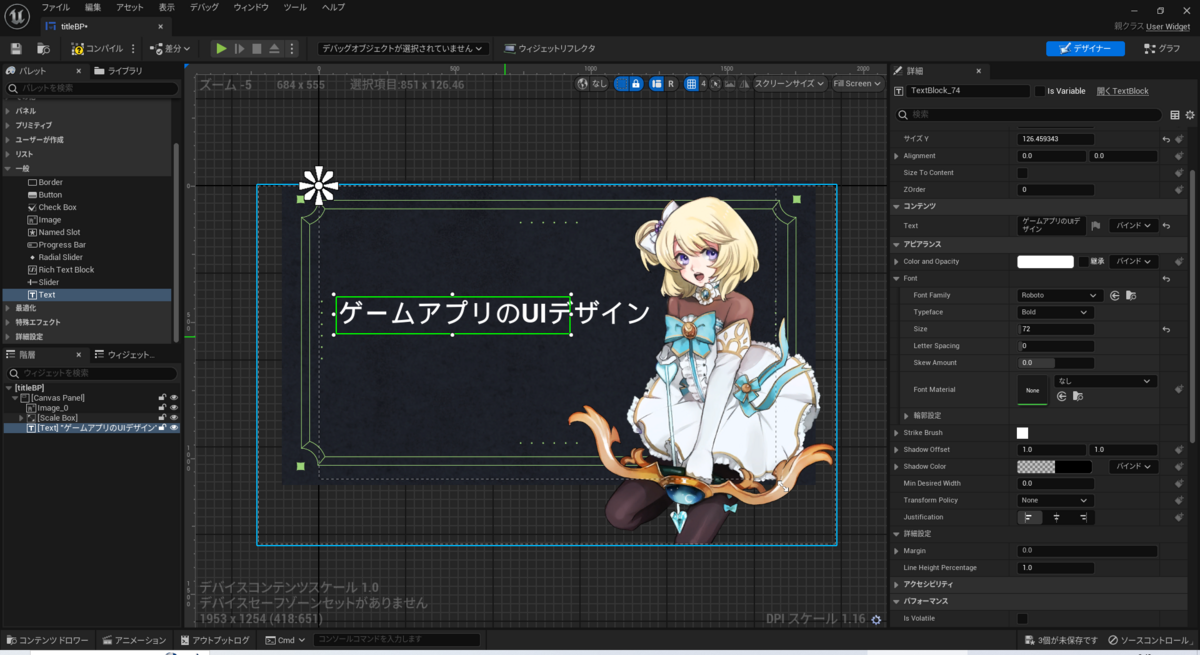The width and height of the screenshot is (1200, 655).
Task: Click the localization globe なし button
Action: [592, 84]
